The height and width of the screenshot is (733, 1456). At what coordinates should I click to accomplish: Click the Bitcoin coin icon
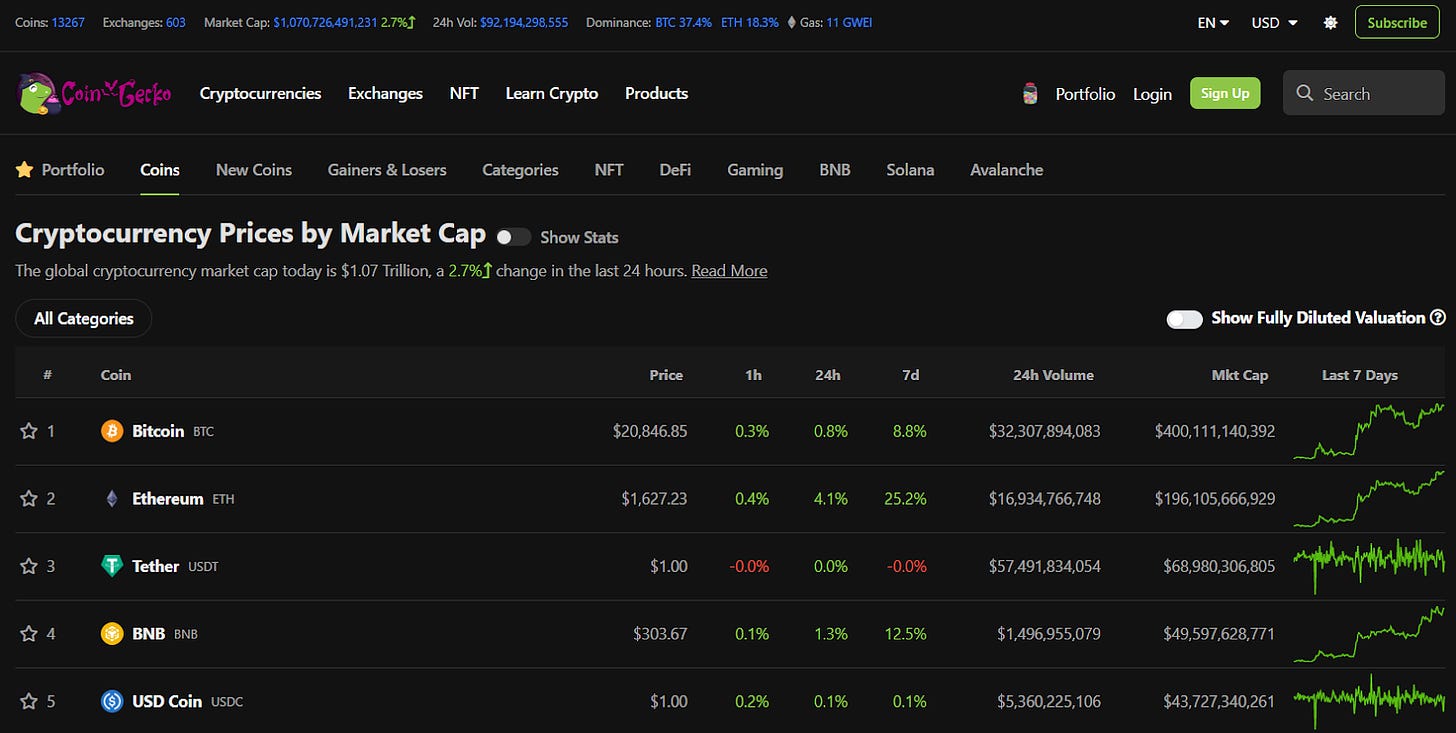pos(112,431)
